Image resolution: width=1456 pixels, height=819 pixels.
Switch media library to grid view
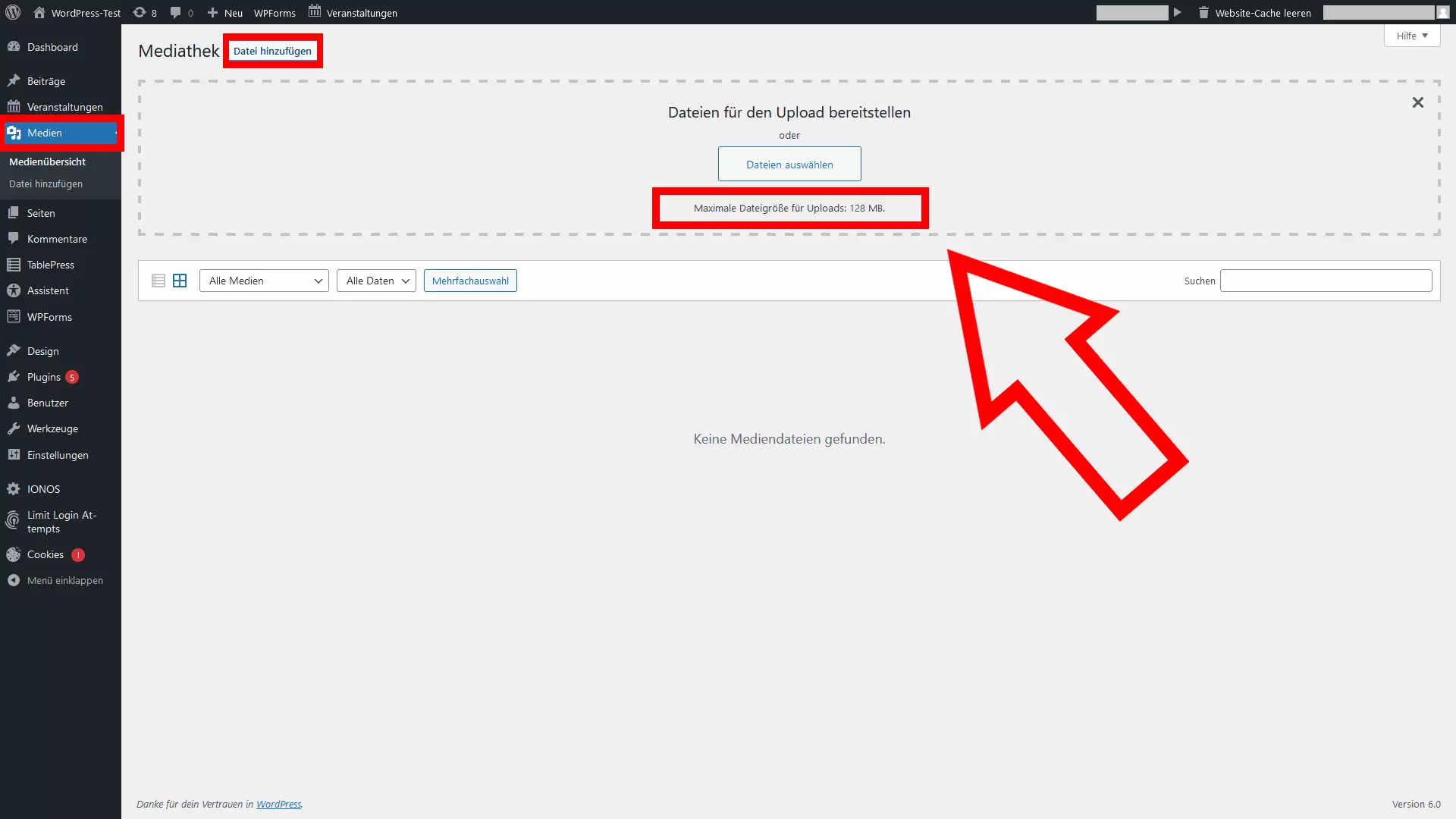point(180,281)
